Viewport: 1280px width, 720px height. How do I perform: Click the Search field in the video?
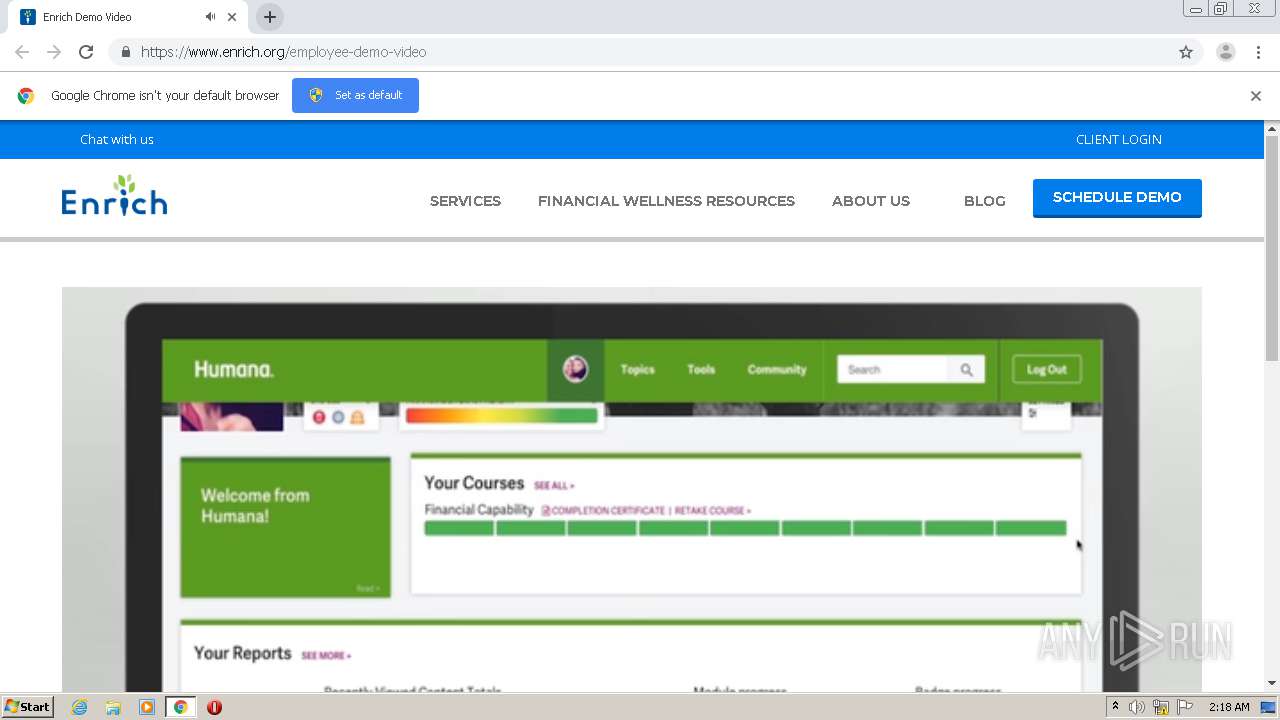(893, 370)
